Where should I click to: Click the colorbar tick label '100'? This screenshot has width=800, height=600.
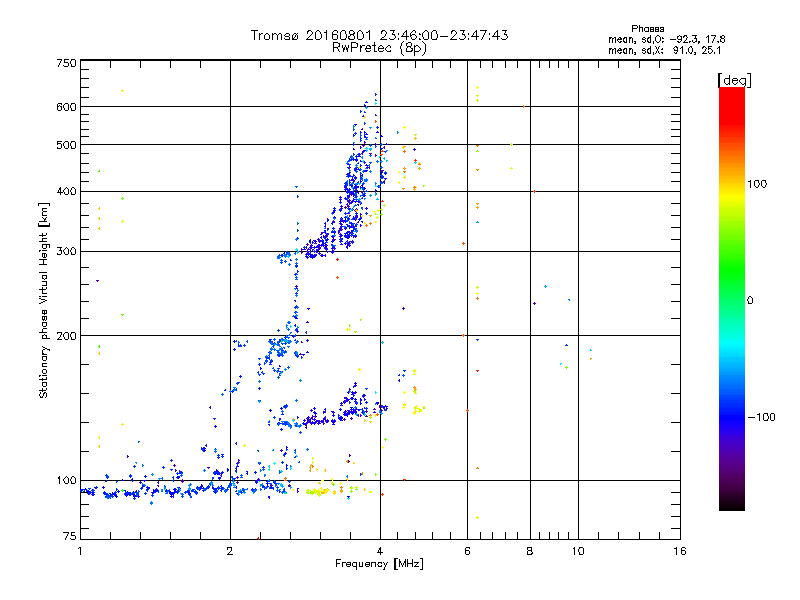point(757,184)
